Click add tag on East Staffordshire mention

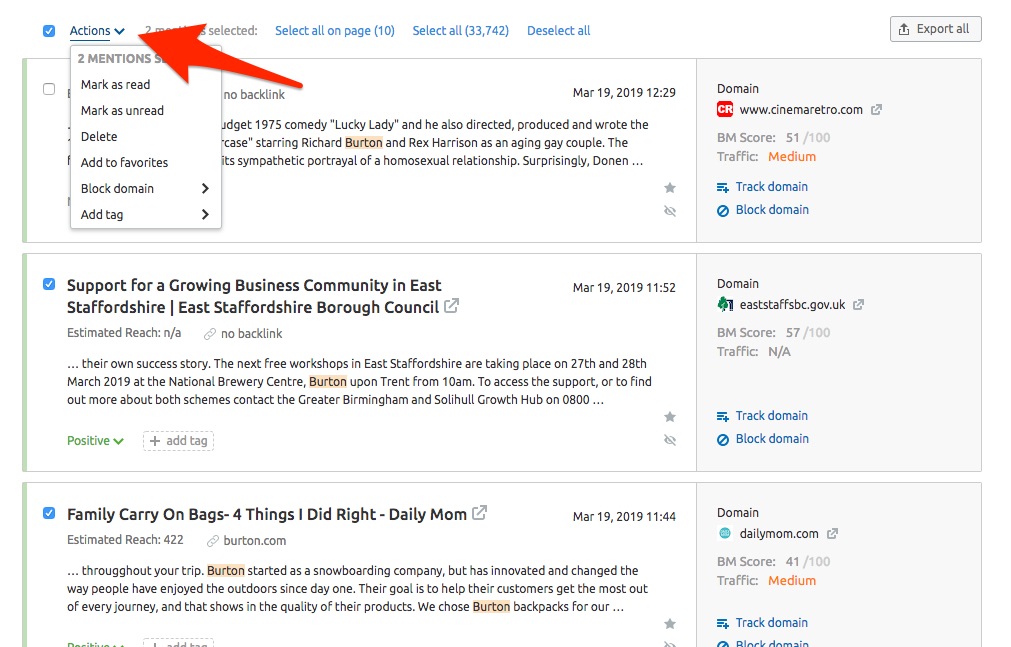[179, 441]
